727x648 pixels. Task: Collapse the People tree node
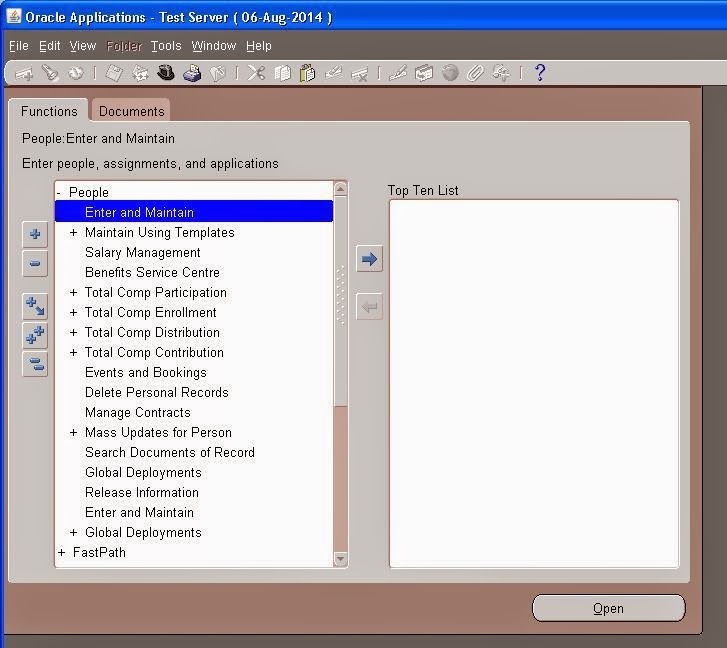pos(59,192)
